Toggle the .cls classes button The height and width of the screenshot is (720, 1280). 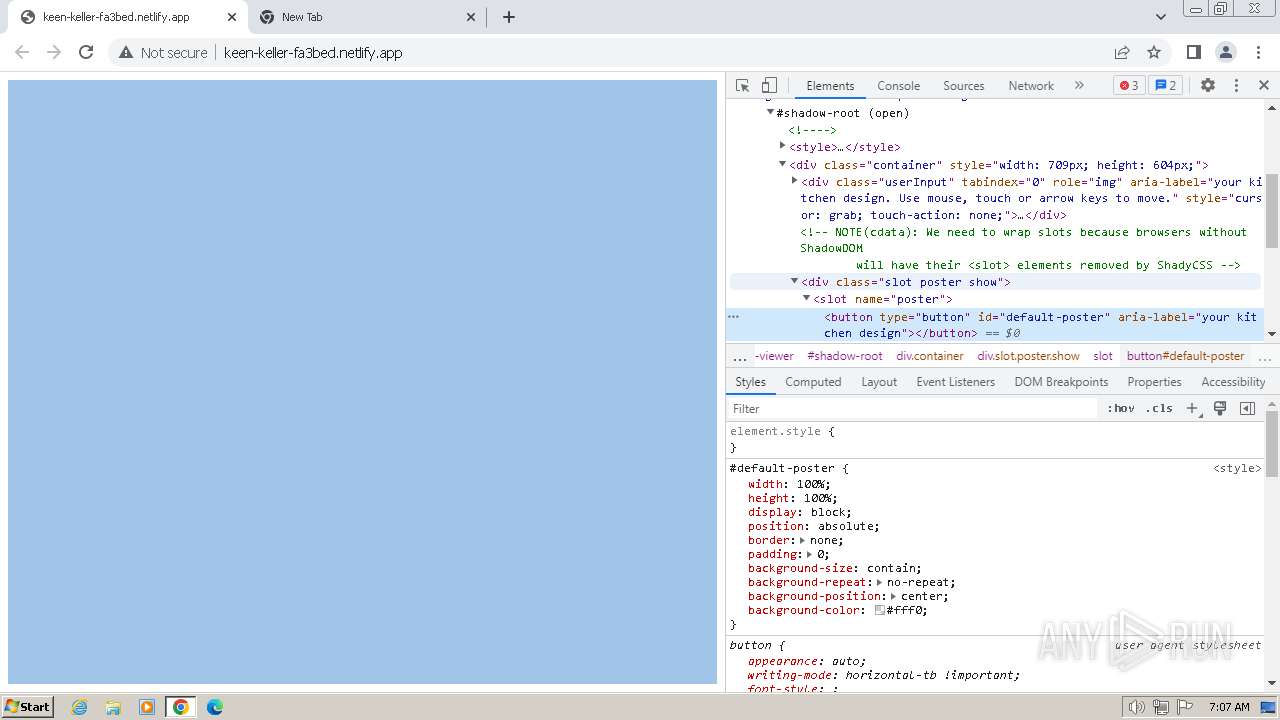click(x=1159, y=408)
